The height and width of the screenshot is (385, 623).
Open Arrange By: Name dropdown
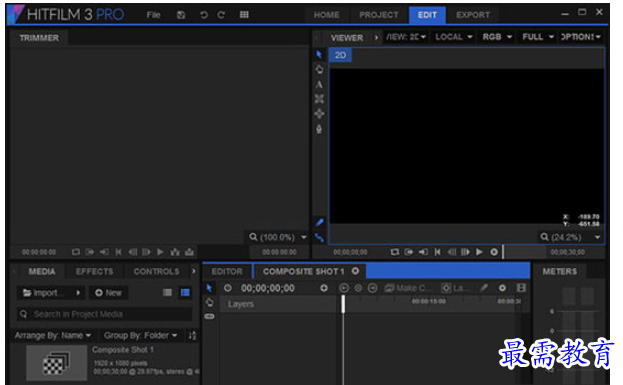tap(53, 336)
